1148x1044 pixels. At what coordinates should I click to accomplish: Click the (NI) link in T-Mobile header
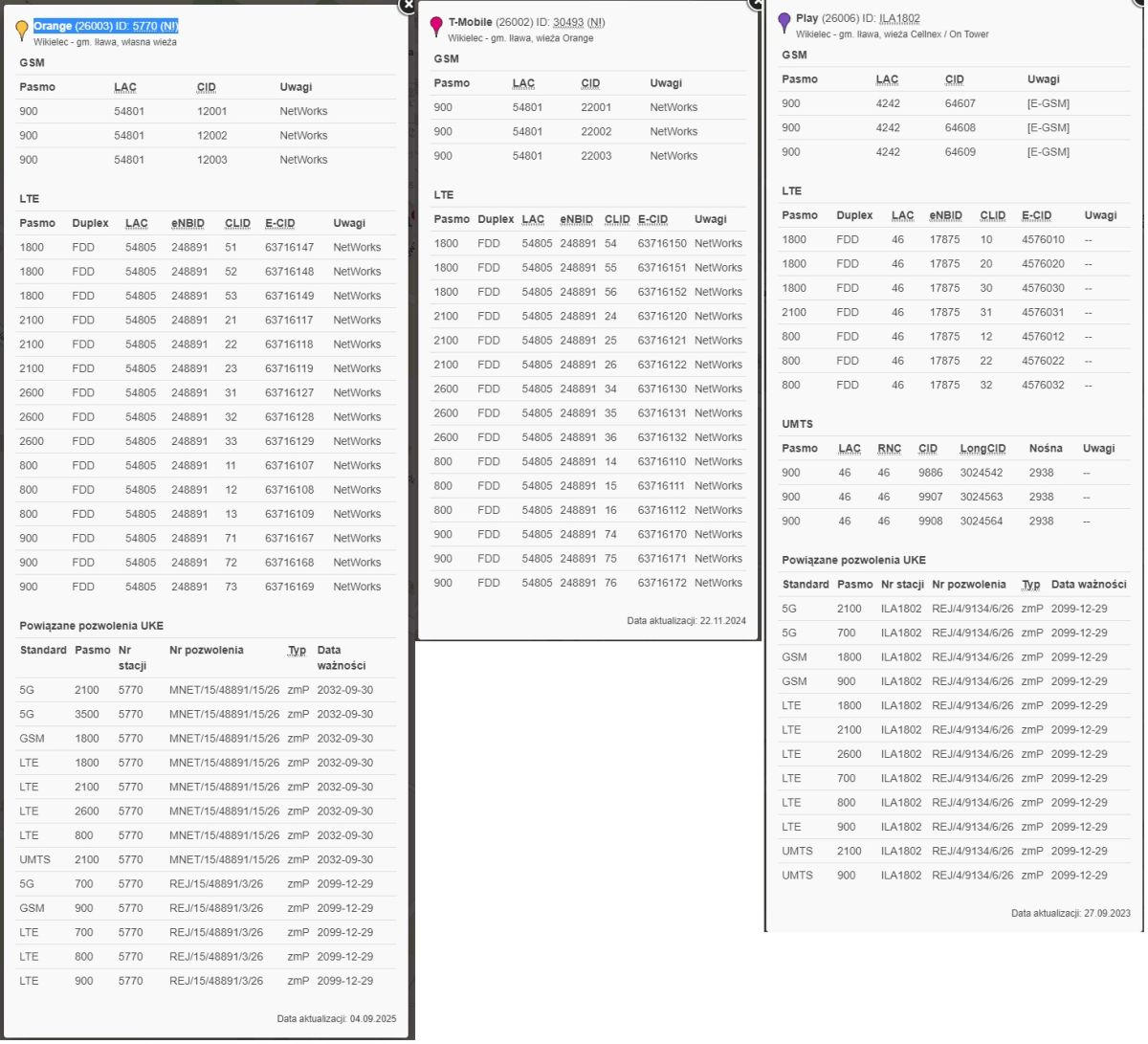596,23
